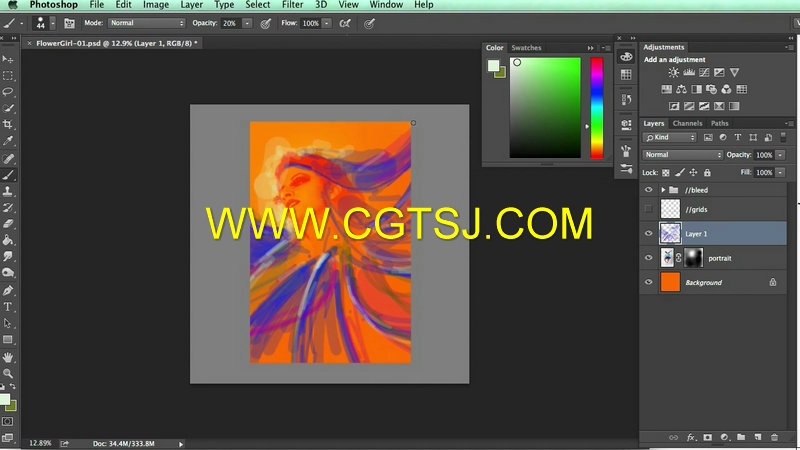Select the Smudge tool

click(x=8, y=256)
